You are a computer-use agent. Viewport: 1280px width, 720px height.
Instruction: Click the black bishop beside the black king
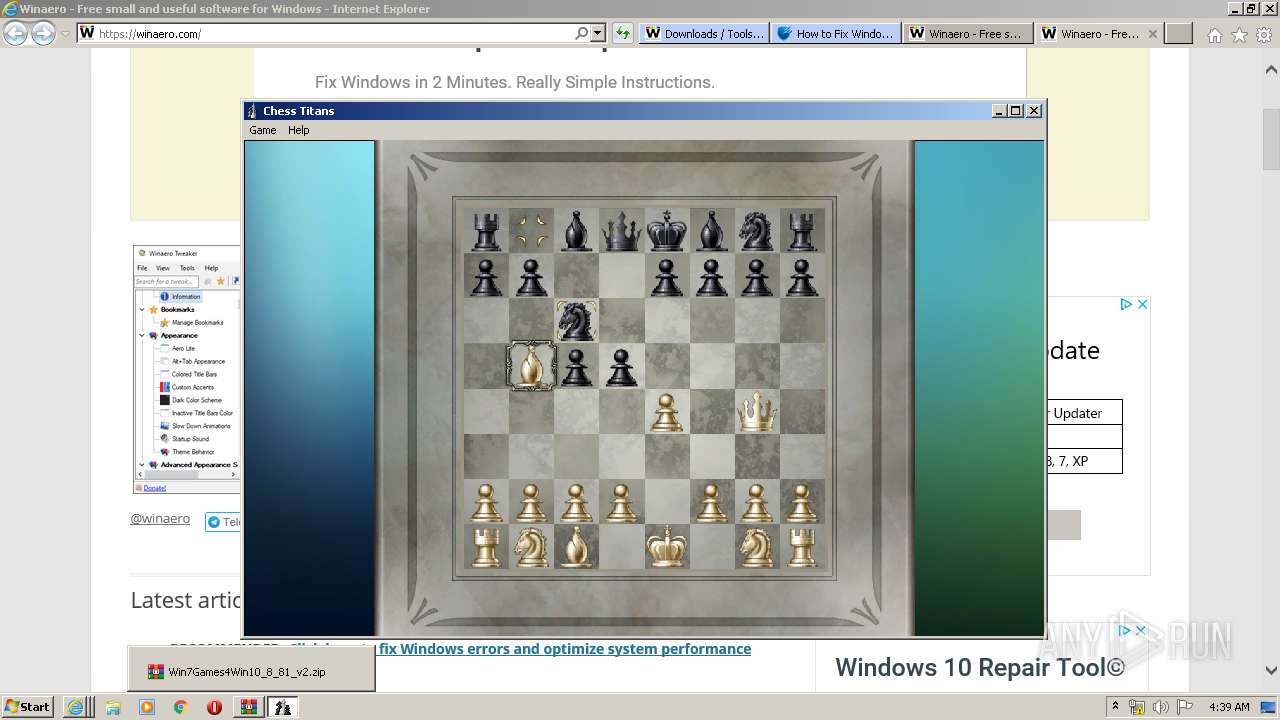711,231
